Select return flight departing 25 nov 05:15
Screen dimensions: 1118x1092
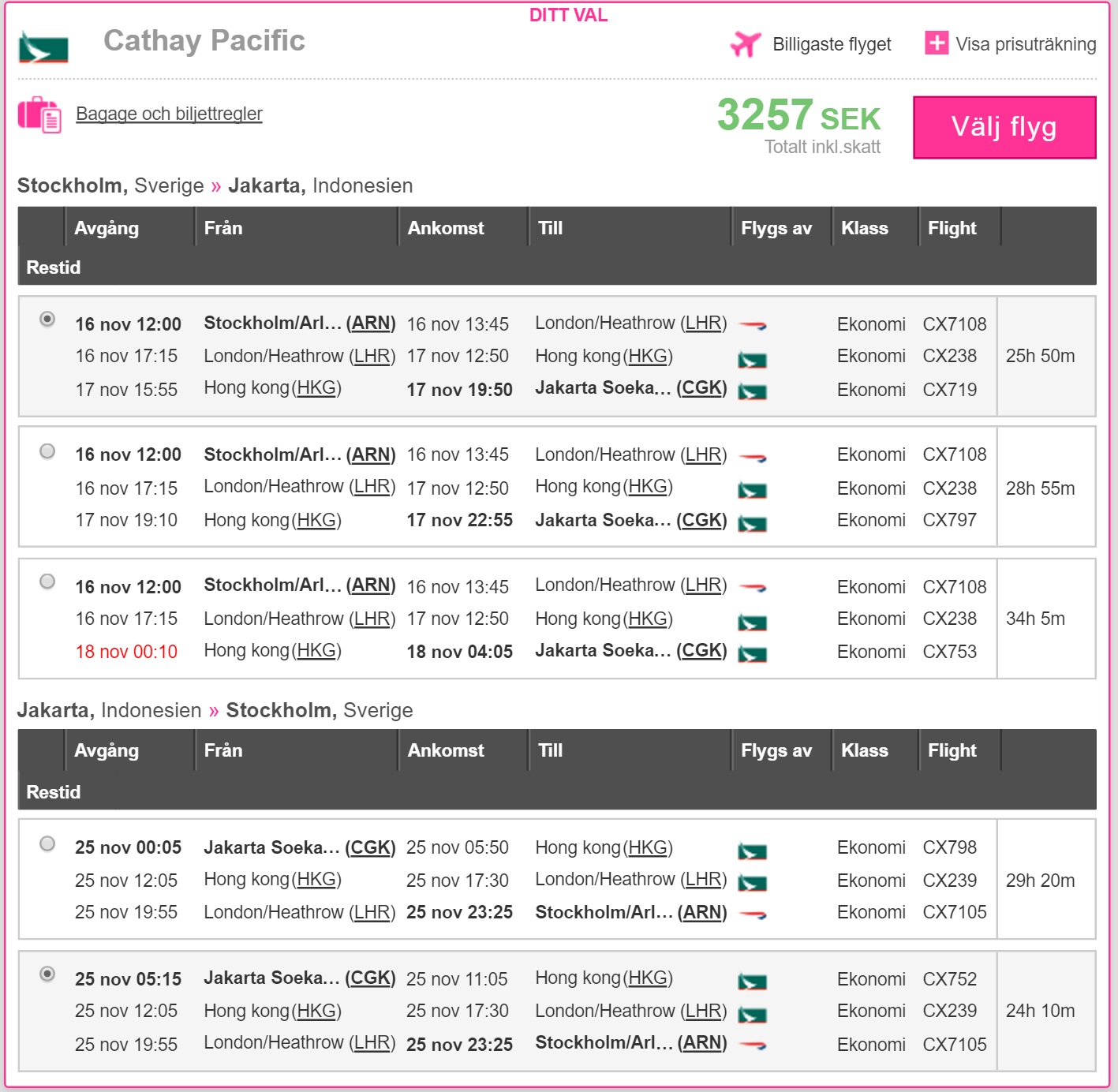(47, 974)
